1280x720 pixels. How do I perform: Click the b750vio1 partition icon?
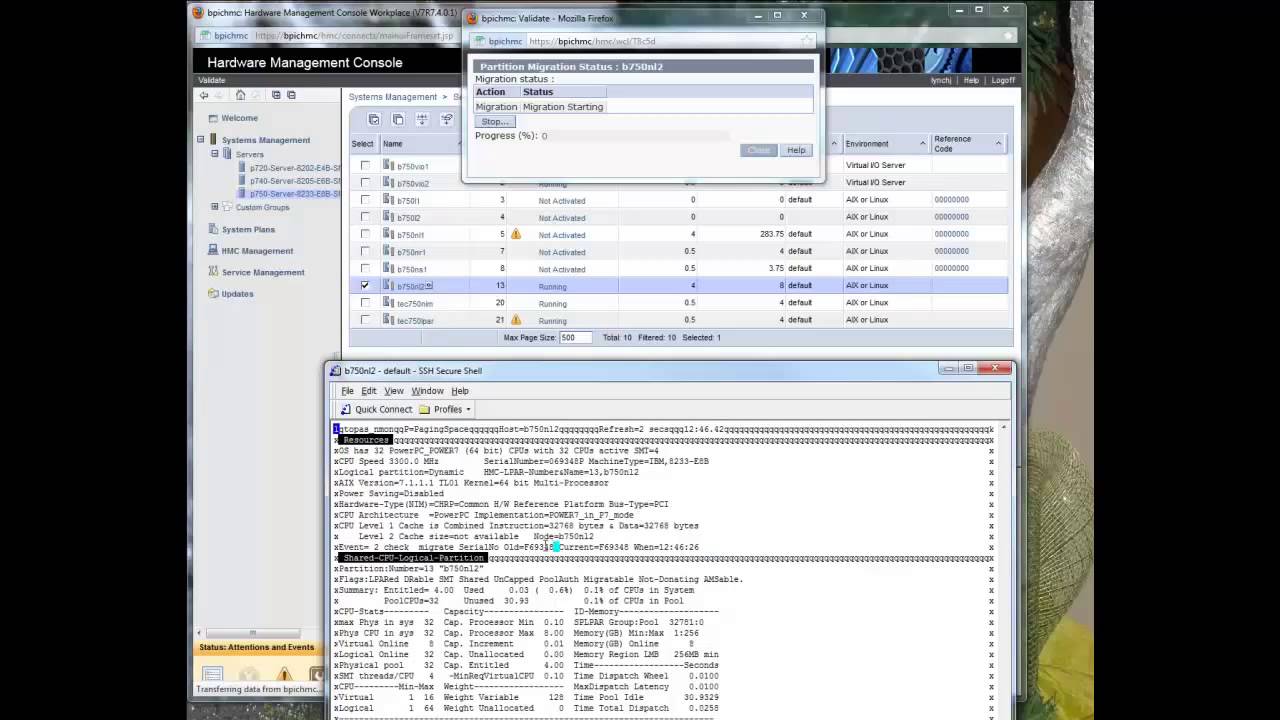pos(389,166)
